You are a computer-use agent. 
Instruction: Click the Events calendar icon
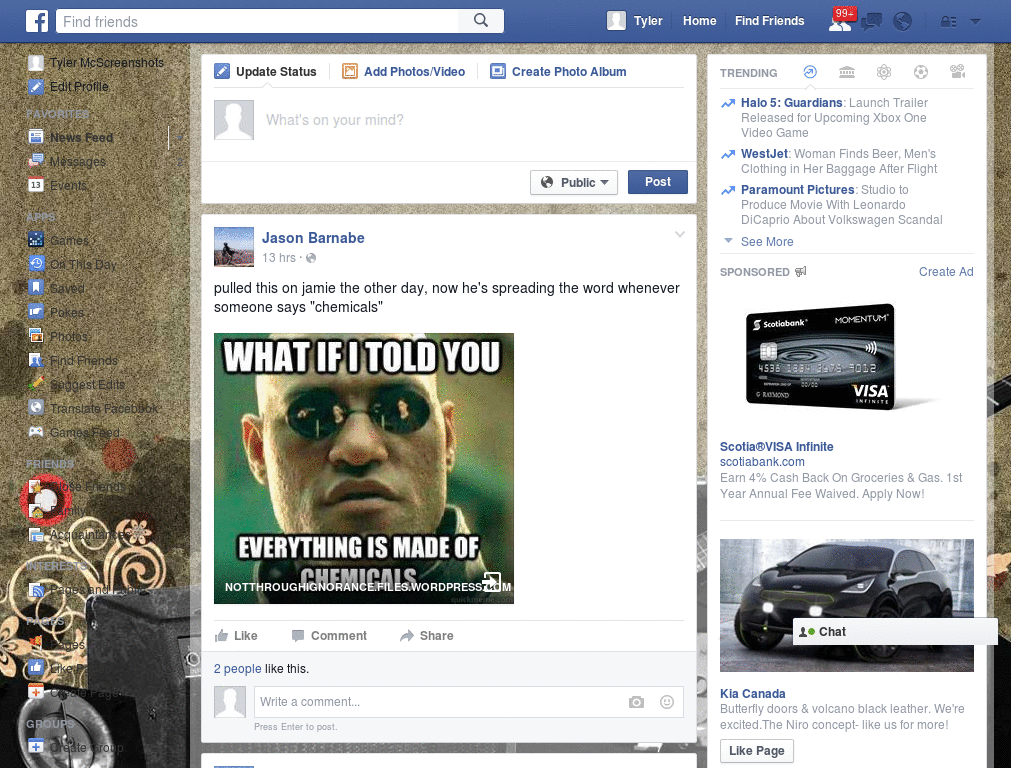[36, 185]
